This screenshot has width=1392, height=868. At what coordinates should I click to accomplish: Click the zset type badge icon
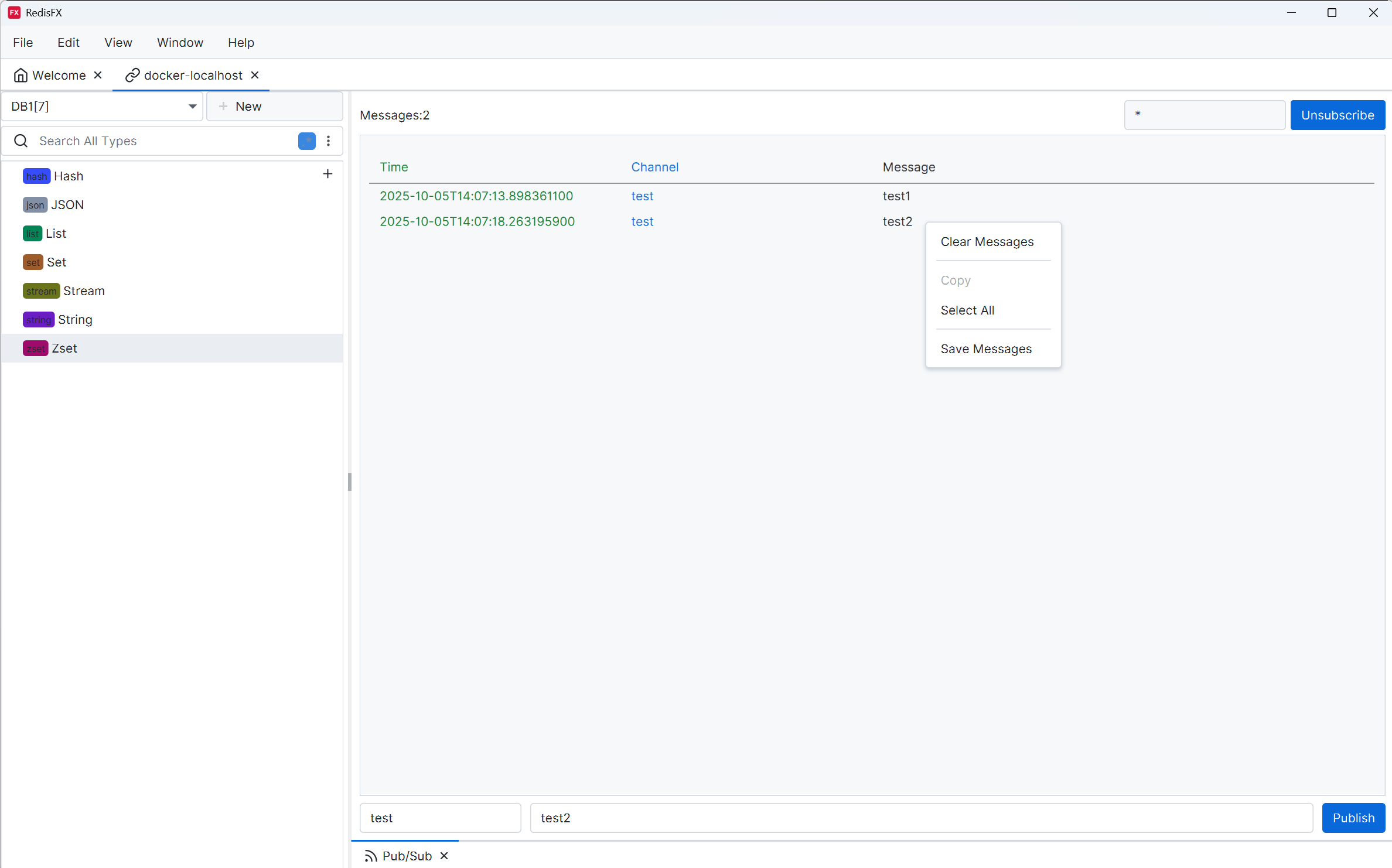(x=35, y=348)
